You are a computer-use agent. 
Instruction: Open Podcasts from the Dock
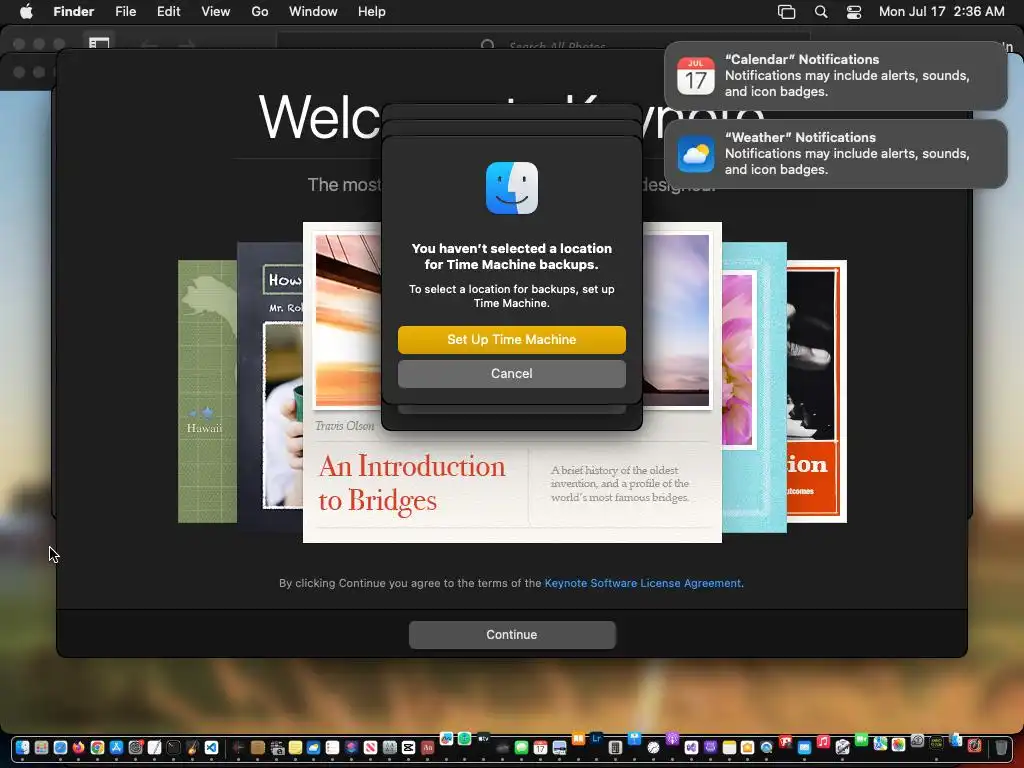[672, 739]
